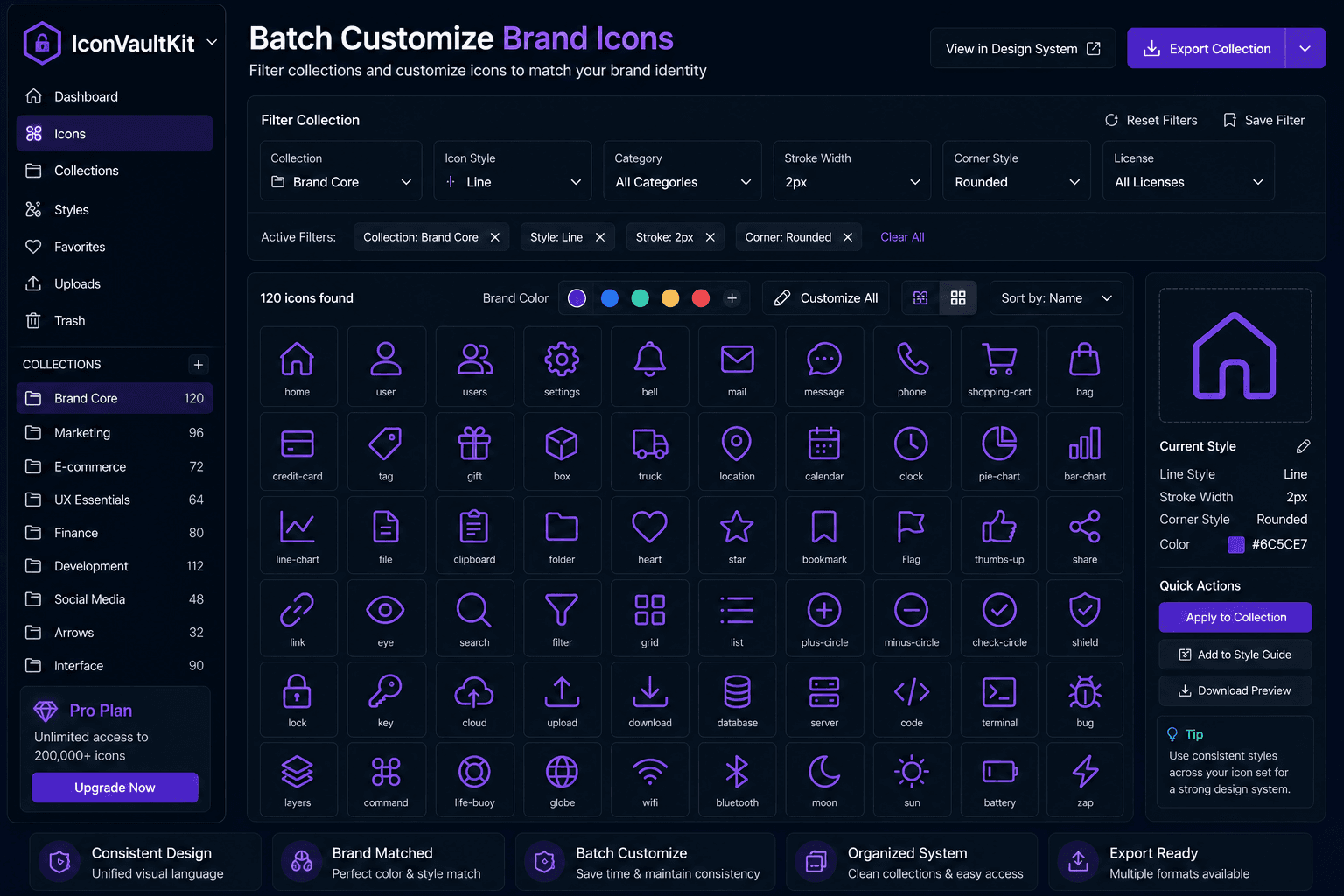Select the share icon tile

[1085, 535]
